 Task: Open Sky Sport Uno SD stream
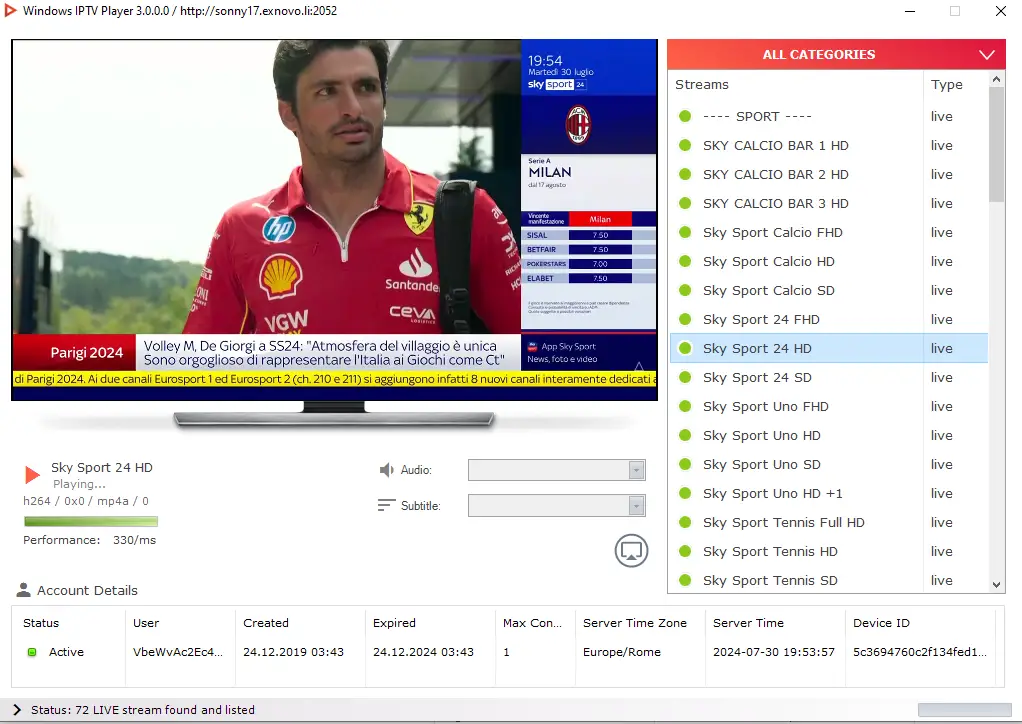click(828, 464)
